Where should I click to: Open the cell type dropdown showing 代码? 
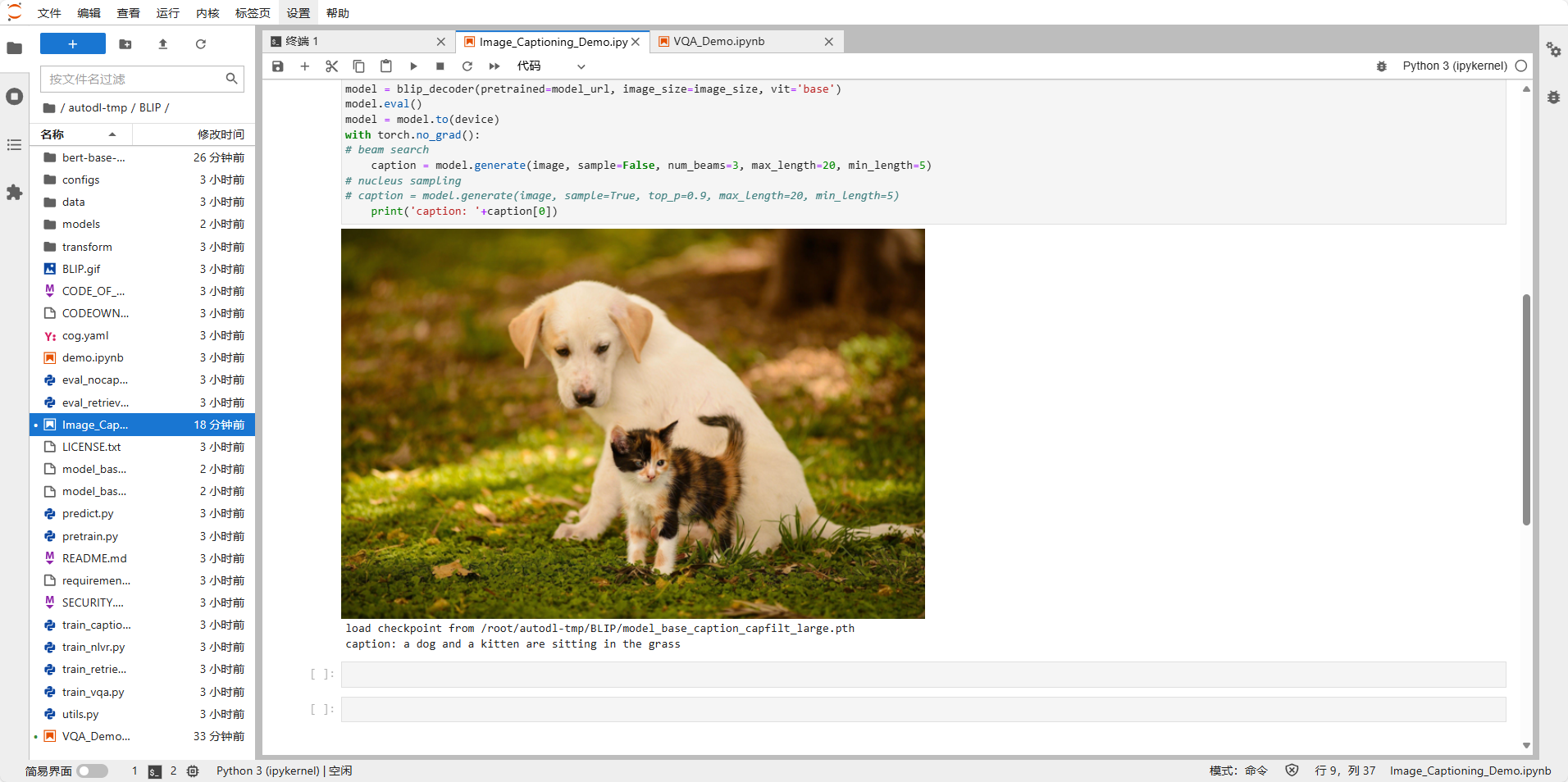(x=551, y=66)
